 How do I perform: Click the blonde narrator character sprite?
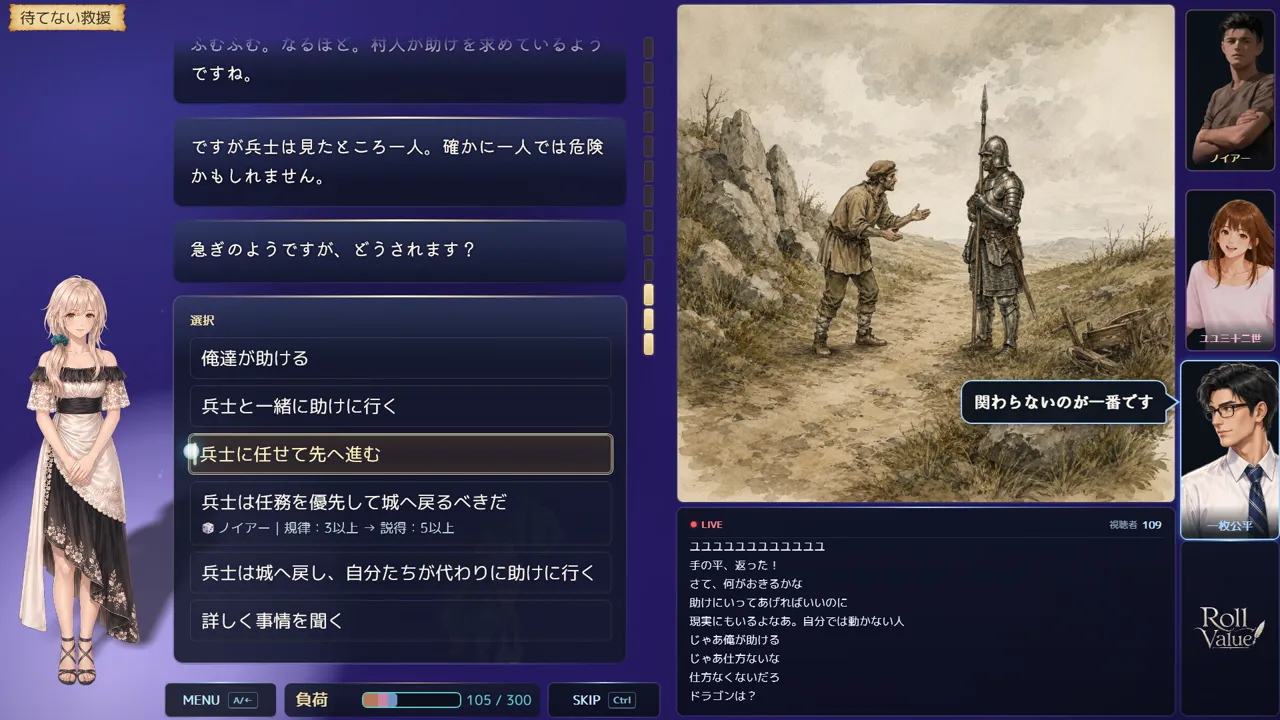(80, 480)
